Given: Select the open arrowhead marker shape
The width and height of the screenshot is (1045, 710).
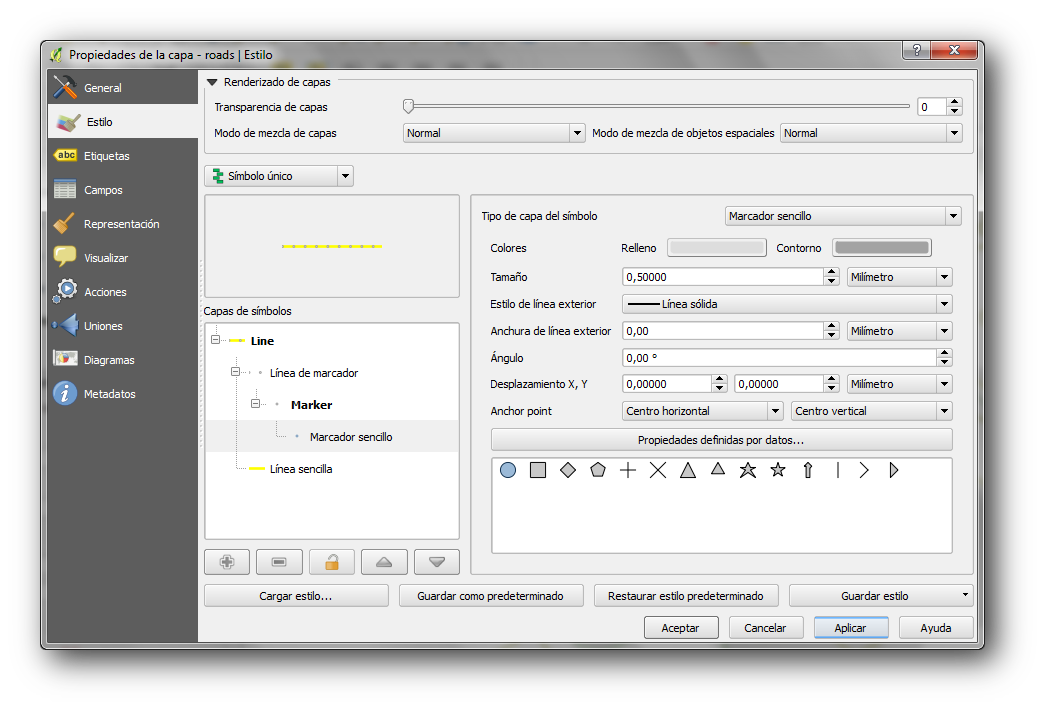Looking at the screenshot, I should click(x=864, y=471).
